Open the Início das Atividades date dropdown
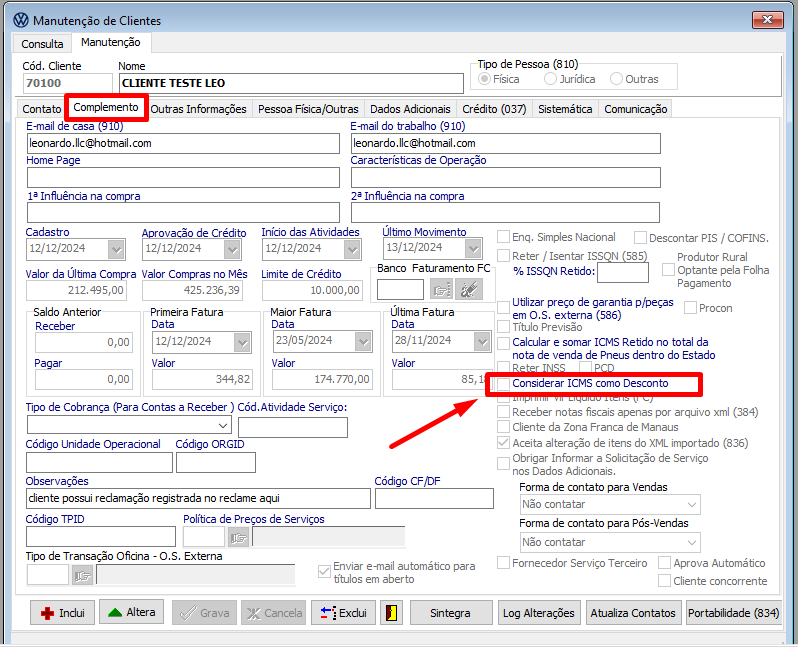The height and width of the screenshot is (647, 798). (x=352, y=249)
